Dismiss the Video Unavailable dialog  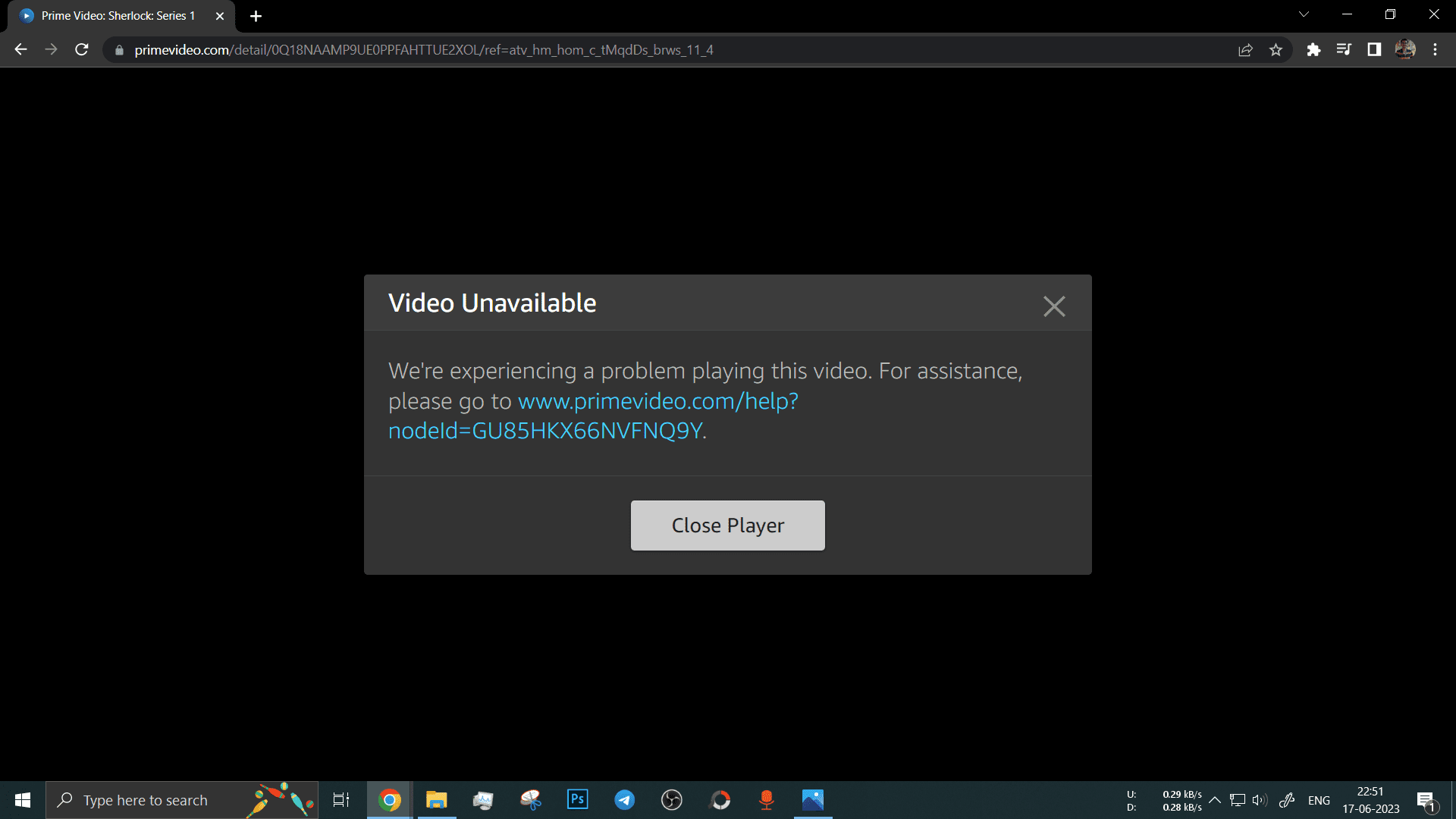[x=1054, y=306]
